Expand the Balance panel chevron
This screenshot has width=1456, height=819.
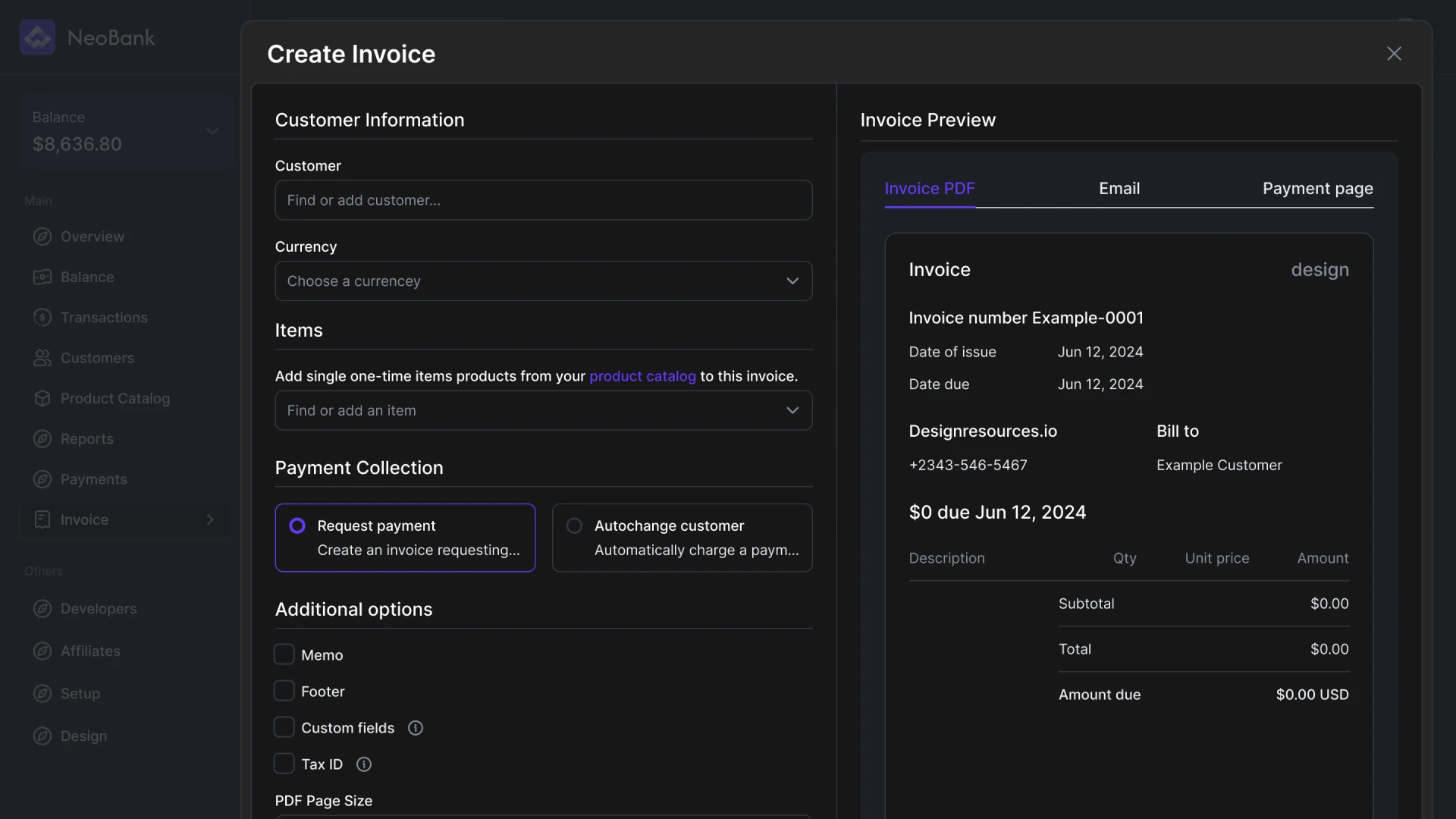point(212,130)
